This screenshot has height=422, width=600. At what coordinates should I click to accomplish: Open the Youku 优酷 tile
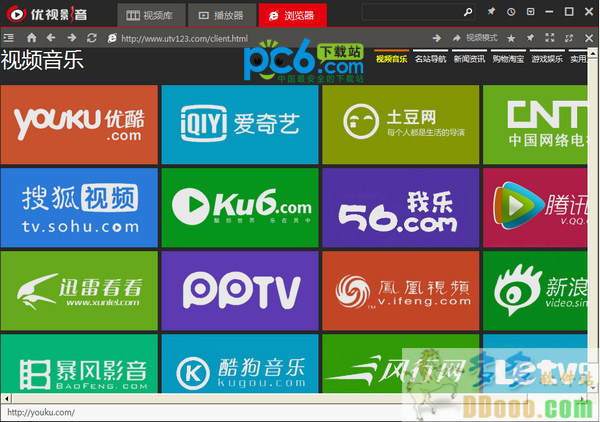click(x=79, y=125)
